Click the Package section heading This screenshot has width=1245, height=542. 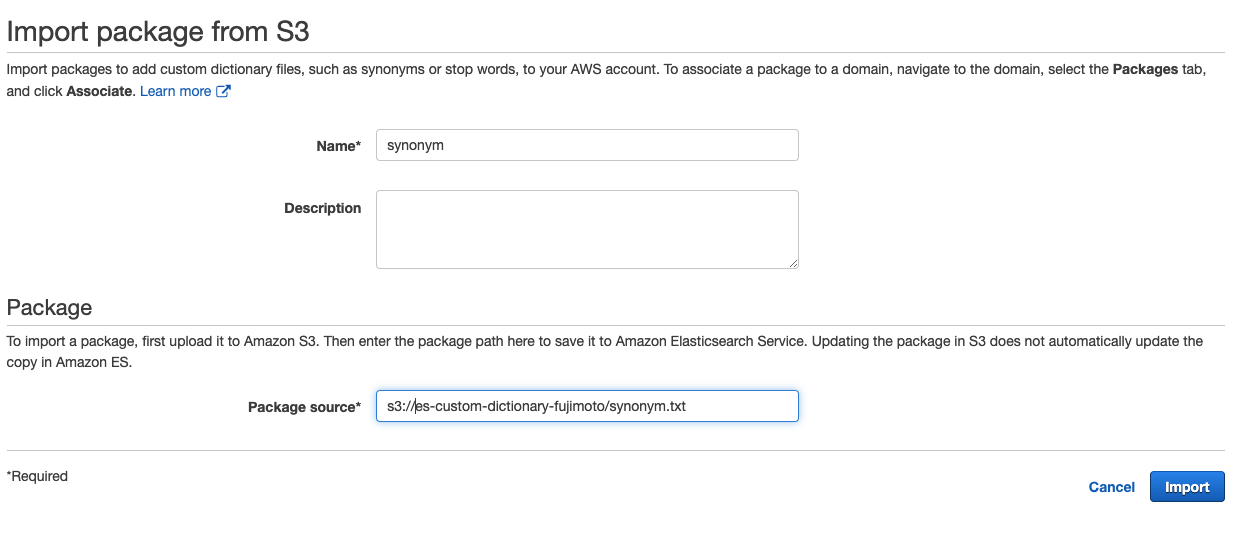pos(49,307)
